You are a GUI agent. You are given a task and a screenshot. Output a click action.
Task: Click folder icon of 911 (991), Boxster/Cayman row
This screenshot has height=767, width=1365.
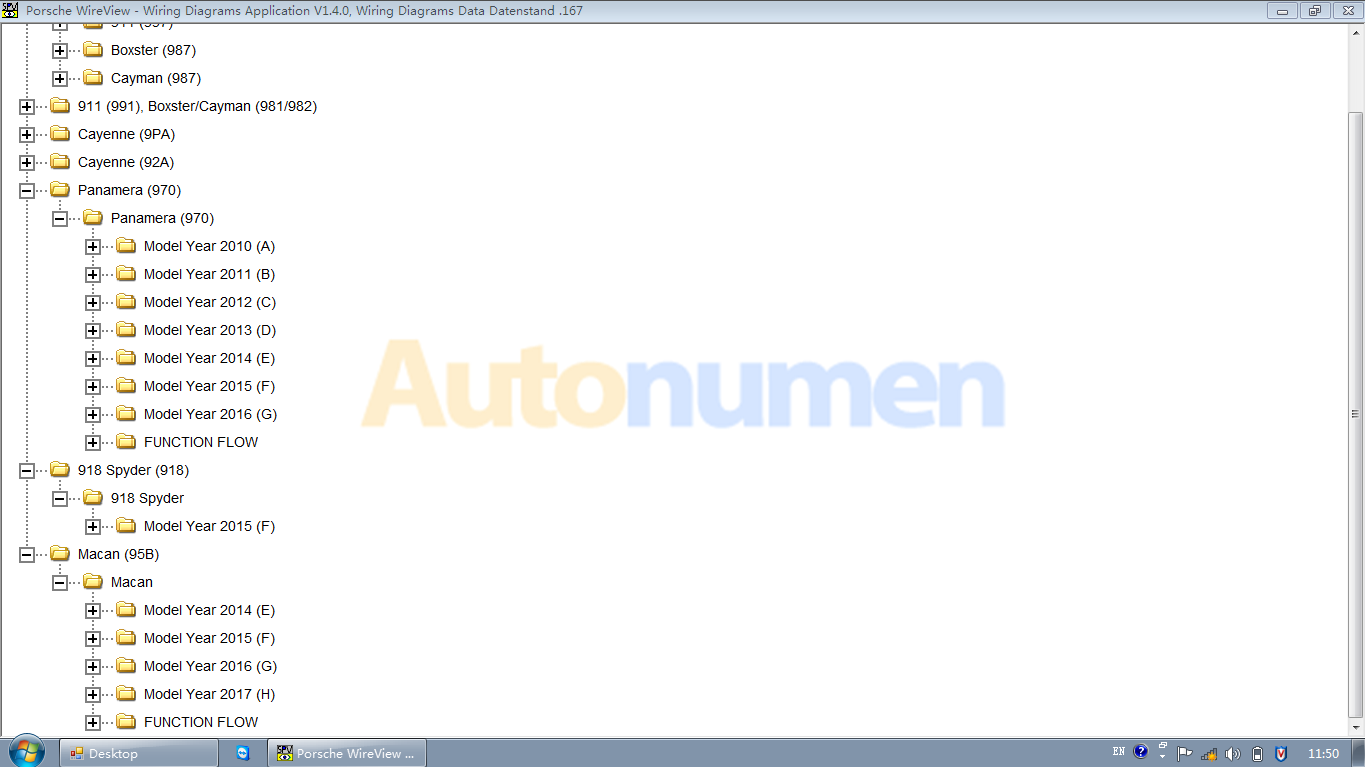pos(60,106)
